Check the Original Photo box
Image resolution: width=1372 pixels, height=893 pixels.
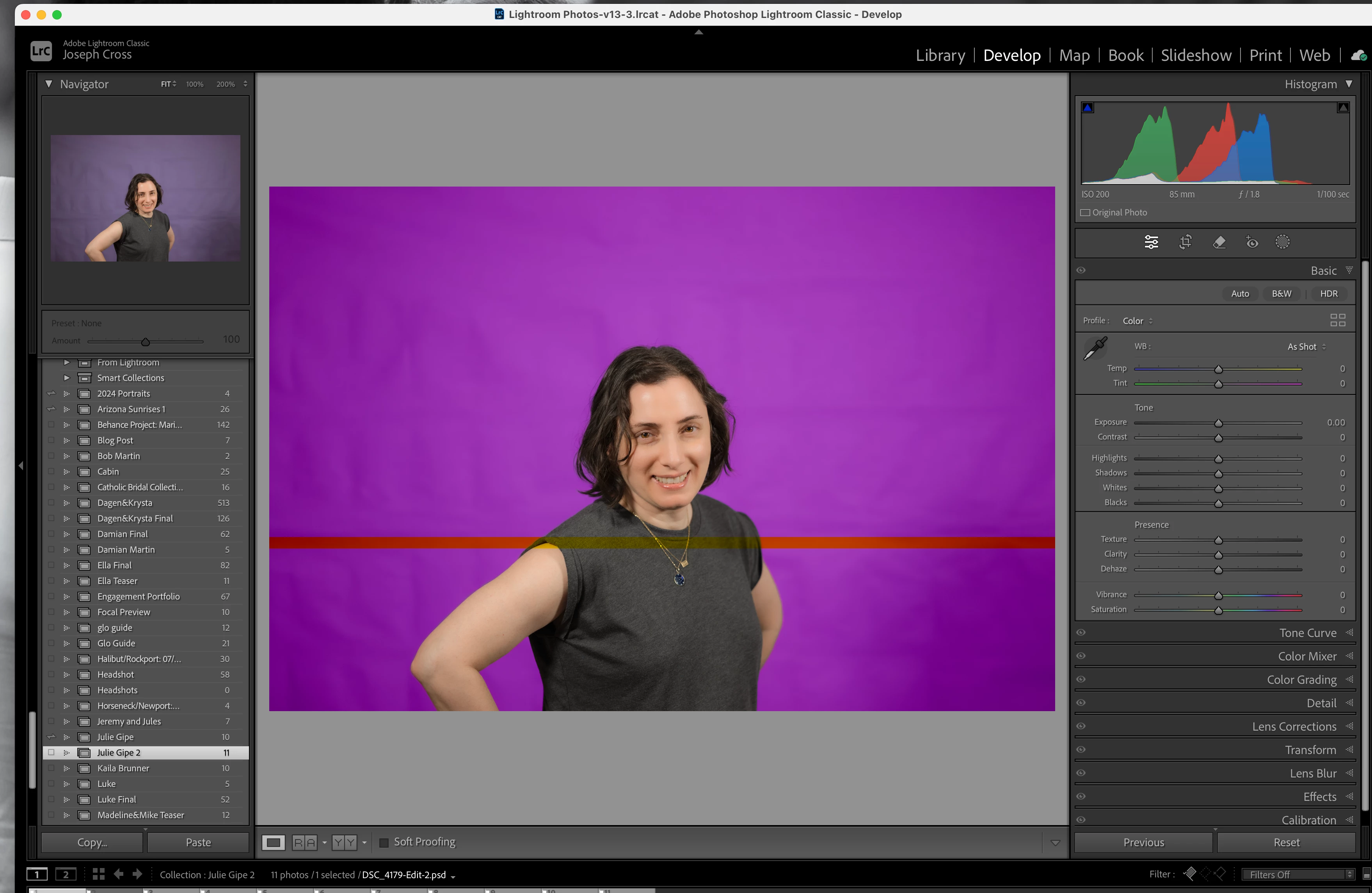(1085, 213)
